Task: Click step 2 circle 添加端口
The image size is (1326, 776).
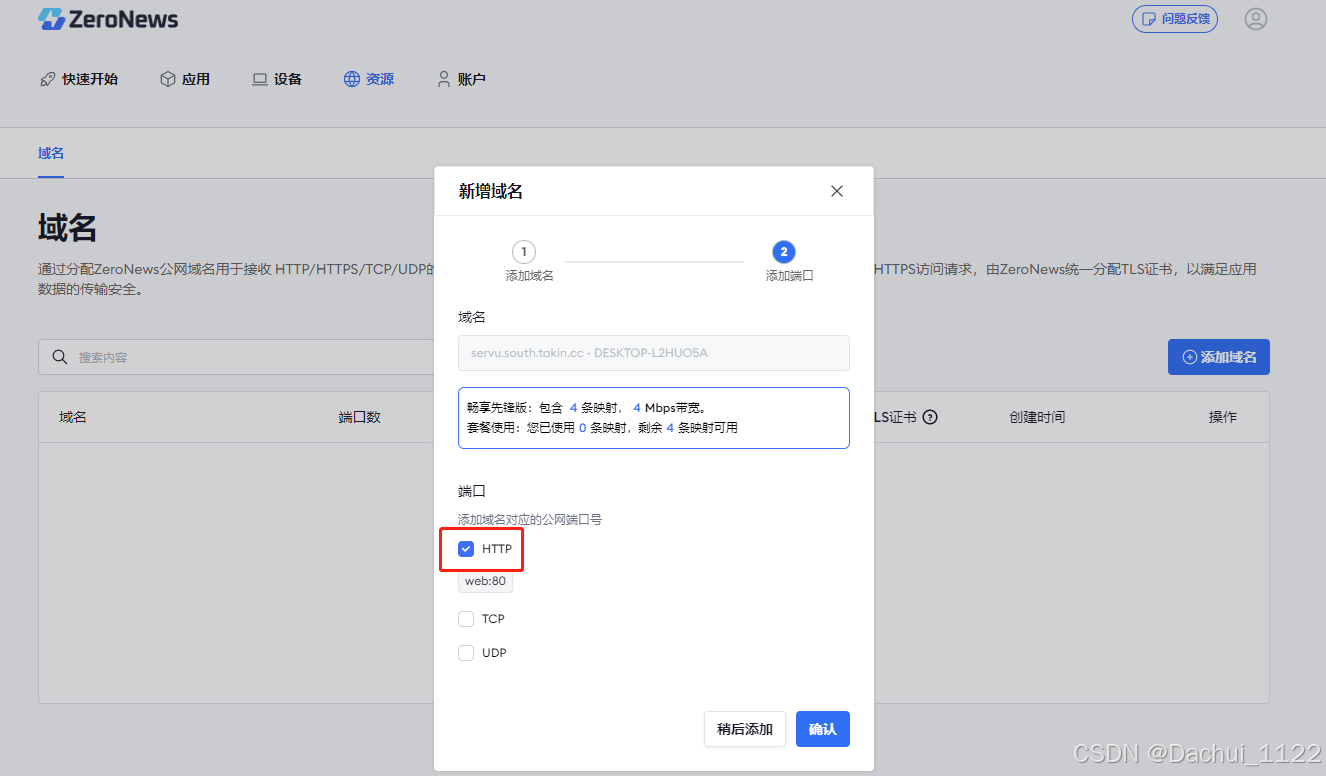Action: (784, 252)
